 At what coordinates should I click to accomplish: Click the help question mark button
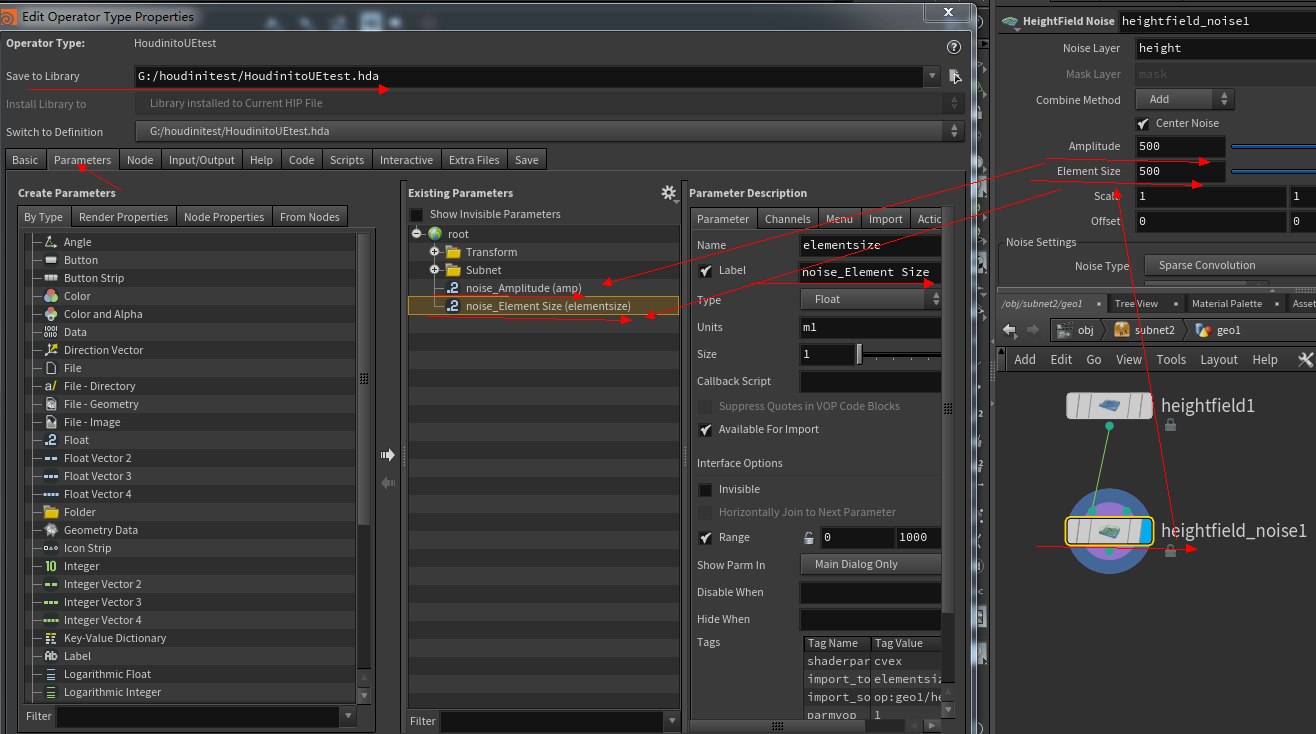[x=953, y=46]
